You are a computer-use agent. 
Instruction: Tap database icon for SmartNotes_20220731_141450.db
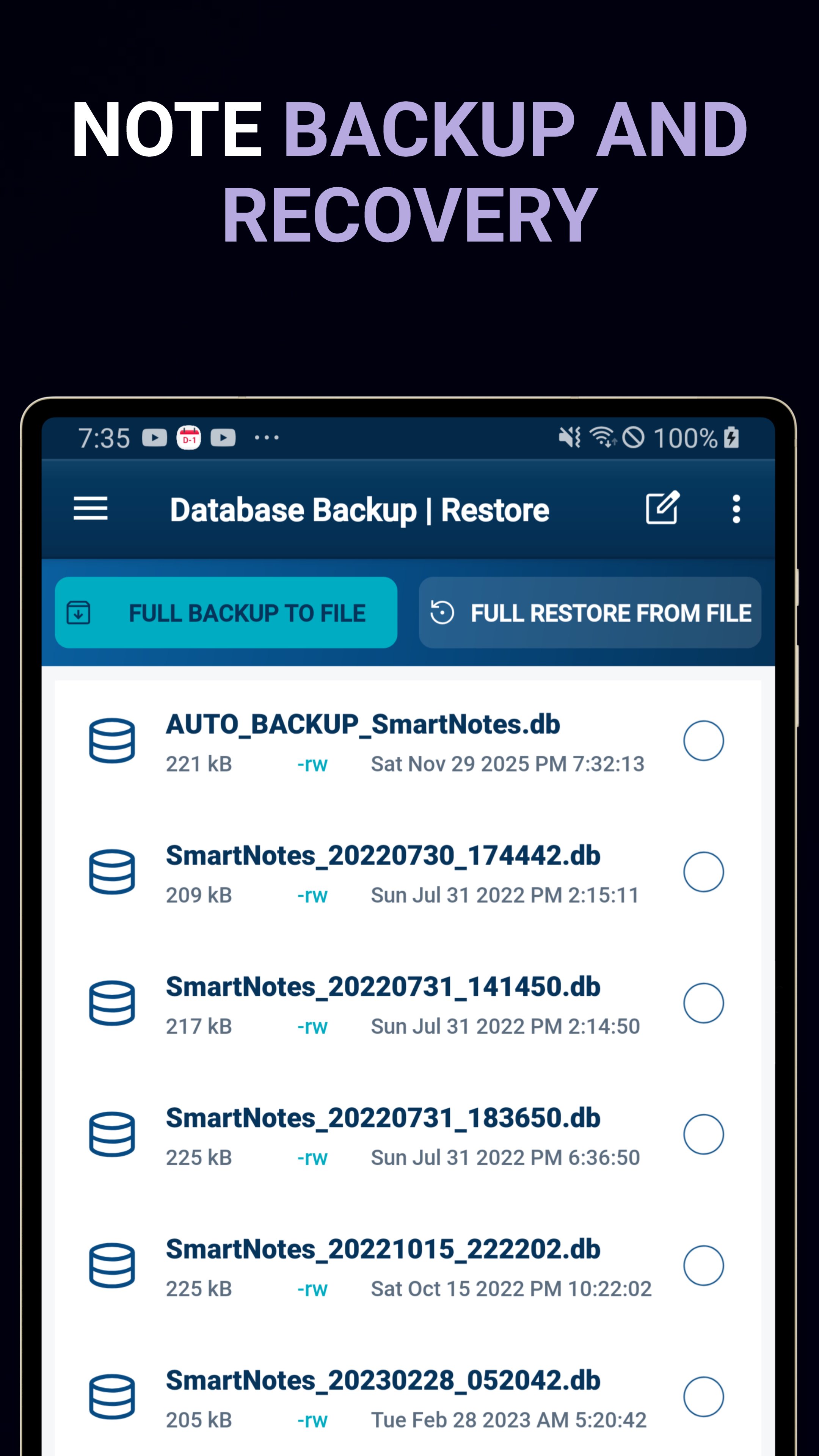coord(112,1003)
